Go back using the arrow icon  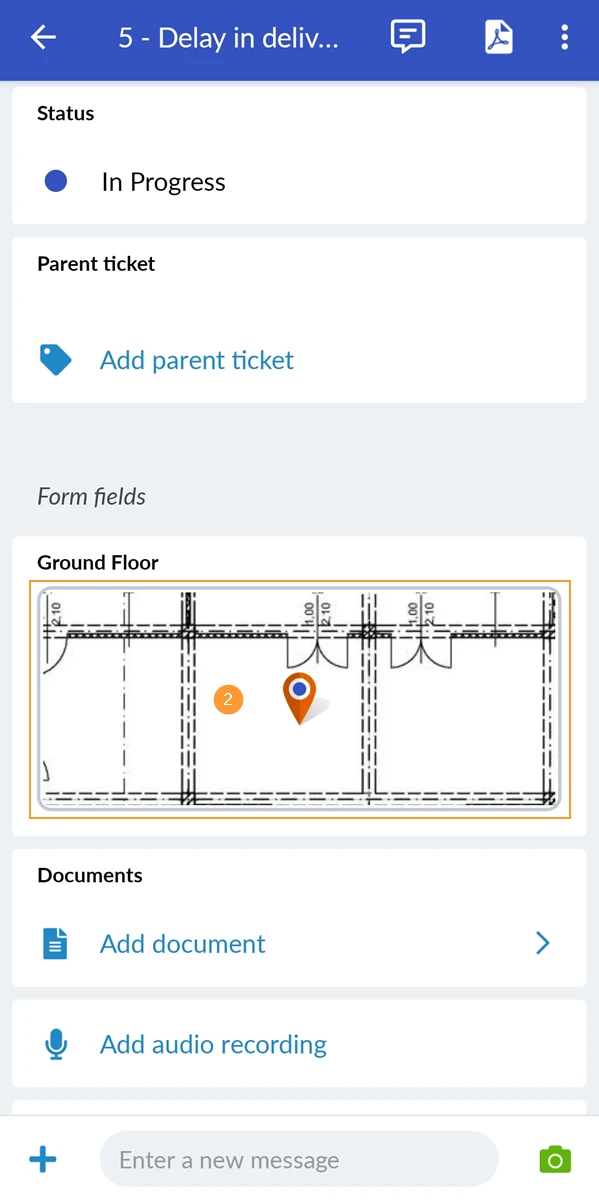click(x=44, y=38)
